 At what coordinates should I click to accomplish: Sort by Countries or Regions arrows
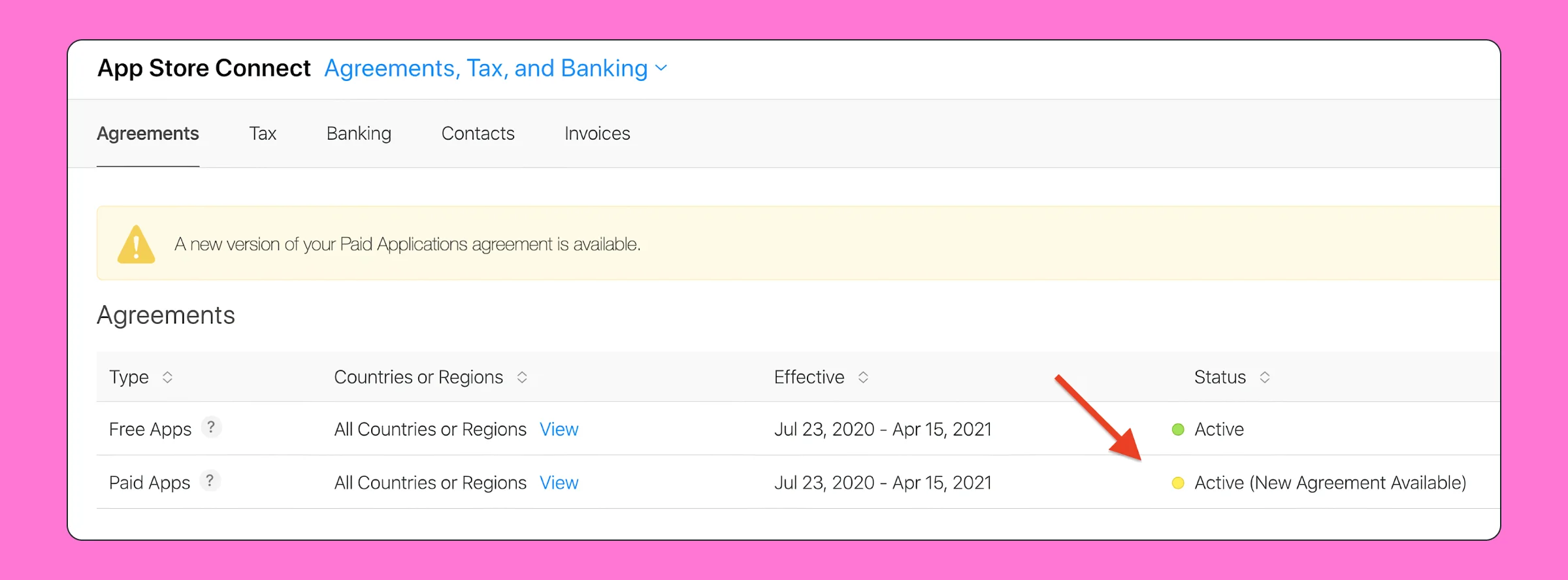522,378
